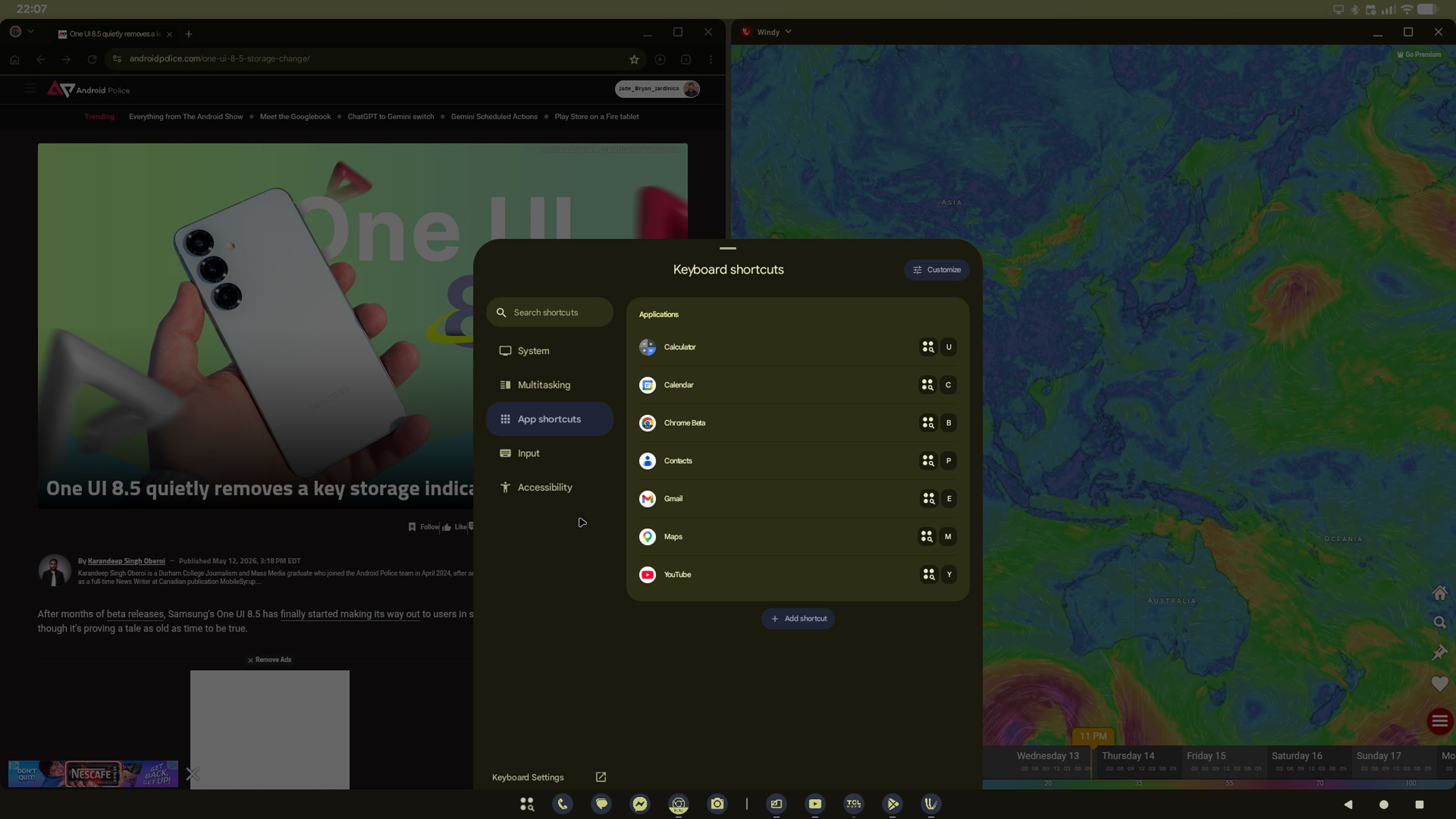Click the Add shortcut button
1456x819 pixels.
pyautogui.click(x=798, y=619)
